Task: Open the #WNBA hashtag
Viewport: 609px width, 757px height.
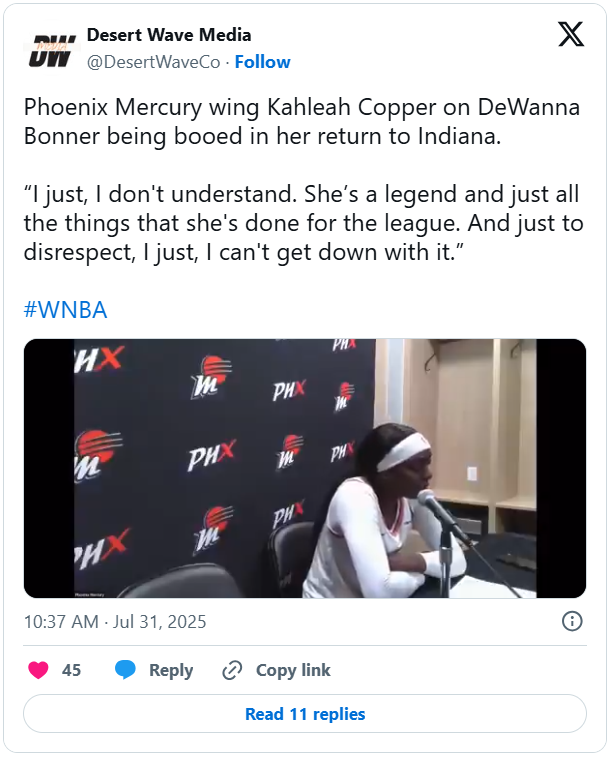Action: click(65, 309)
